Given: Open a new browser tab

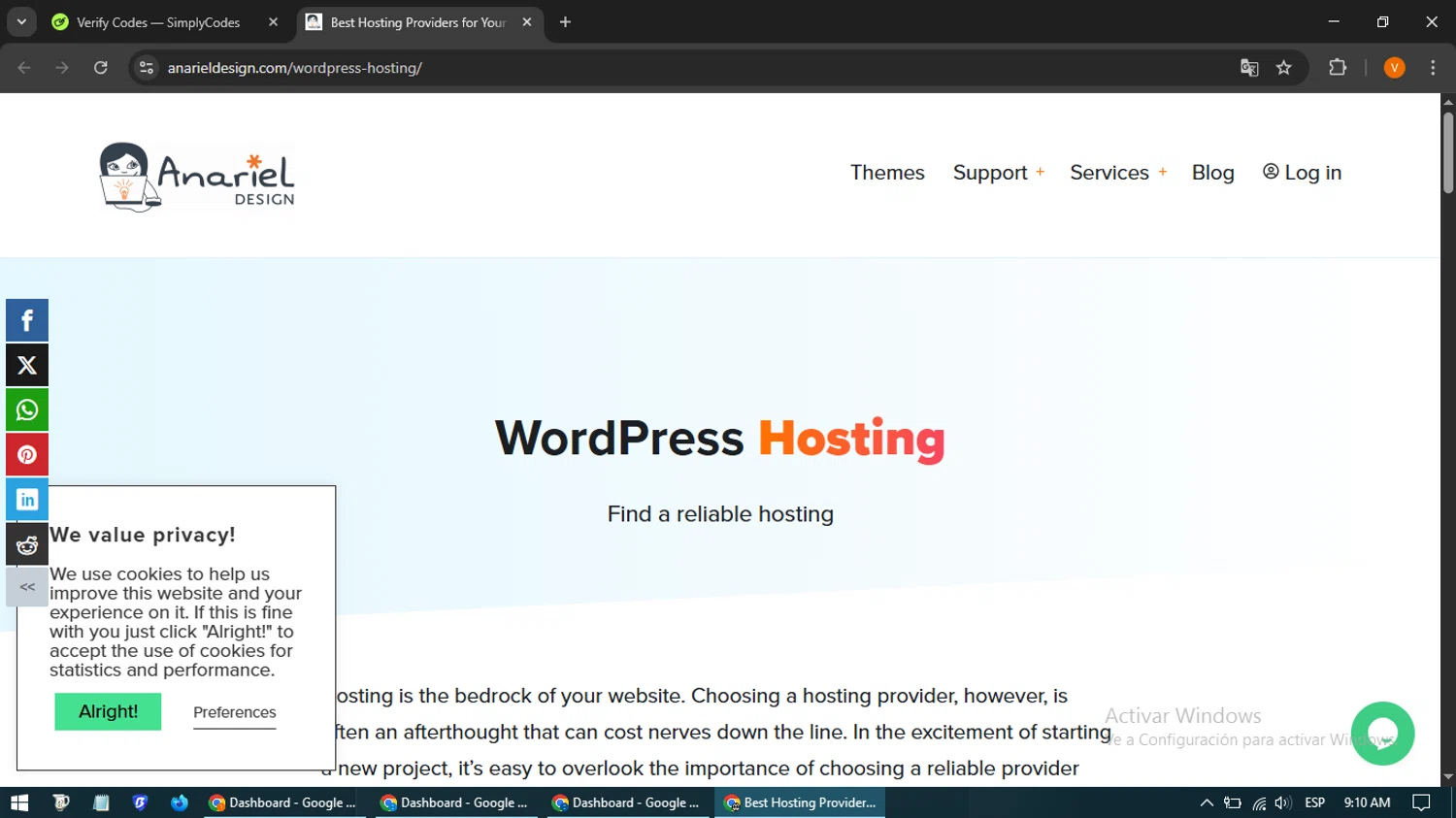Looking at the screenshot, I should coord(565,22).
